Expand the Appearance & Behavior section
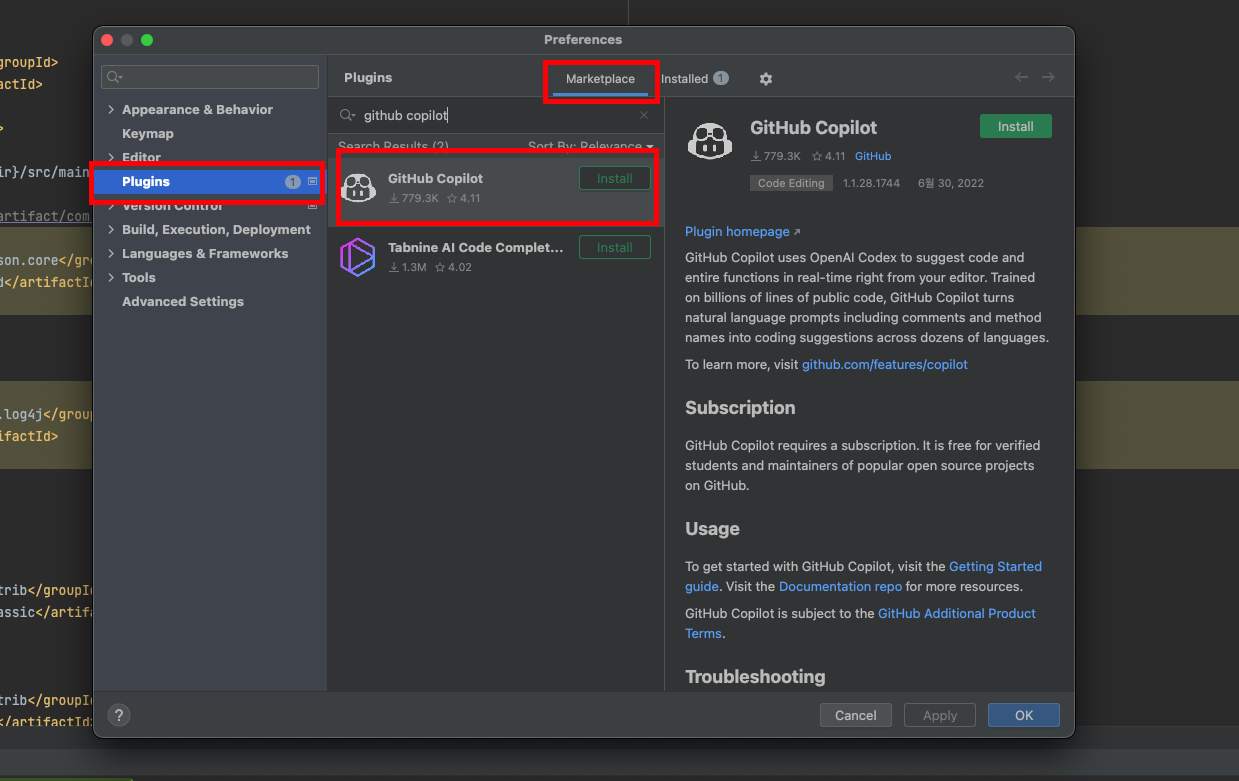 pyautogui.click(x=111, y=110)
